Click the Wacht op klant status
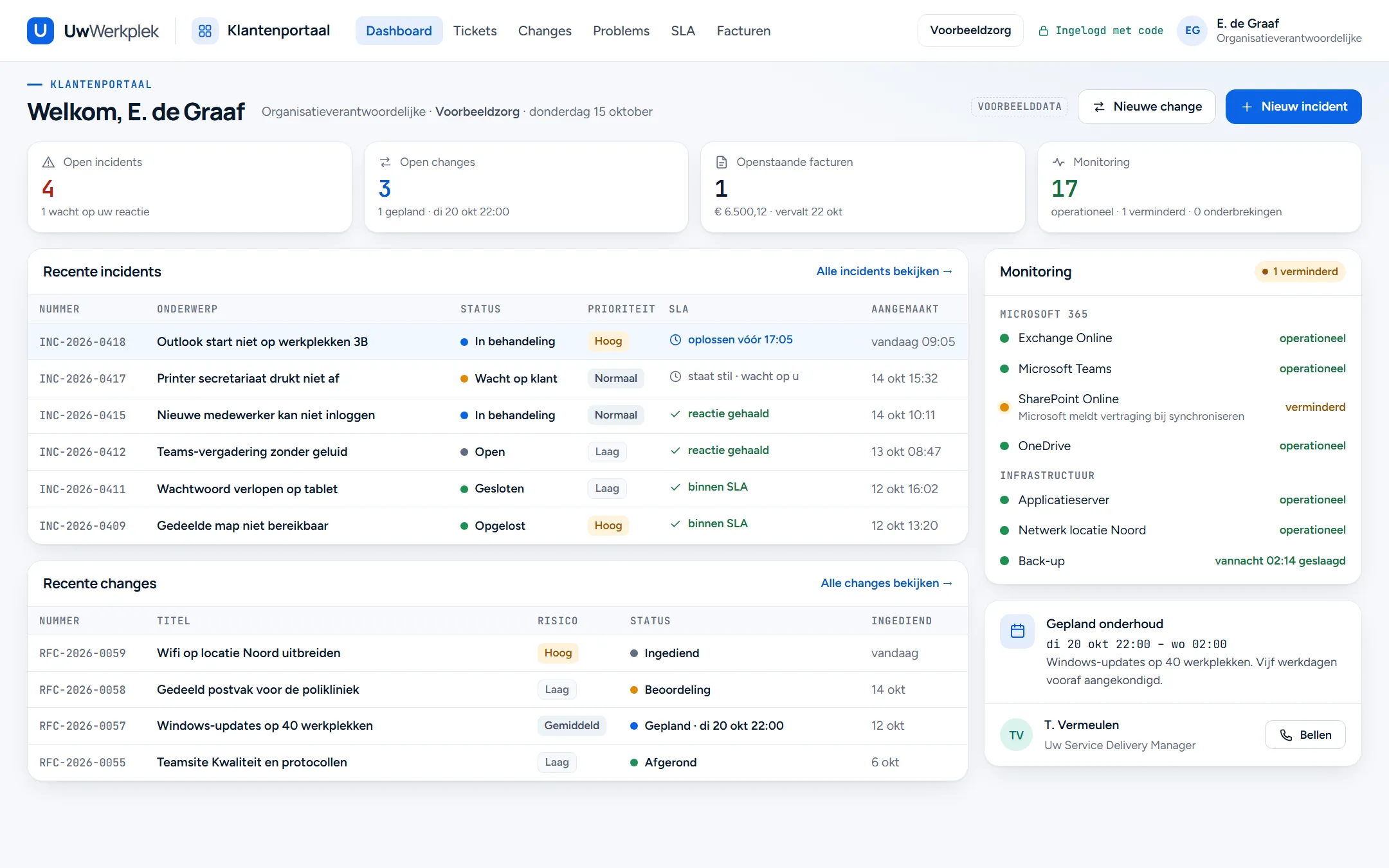This screenshot has width=1389, height=868. 509,378
